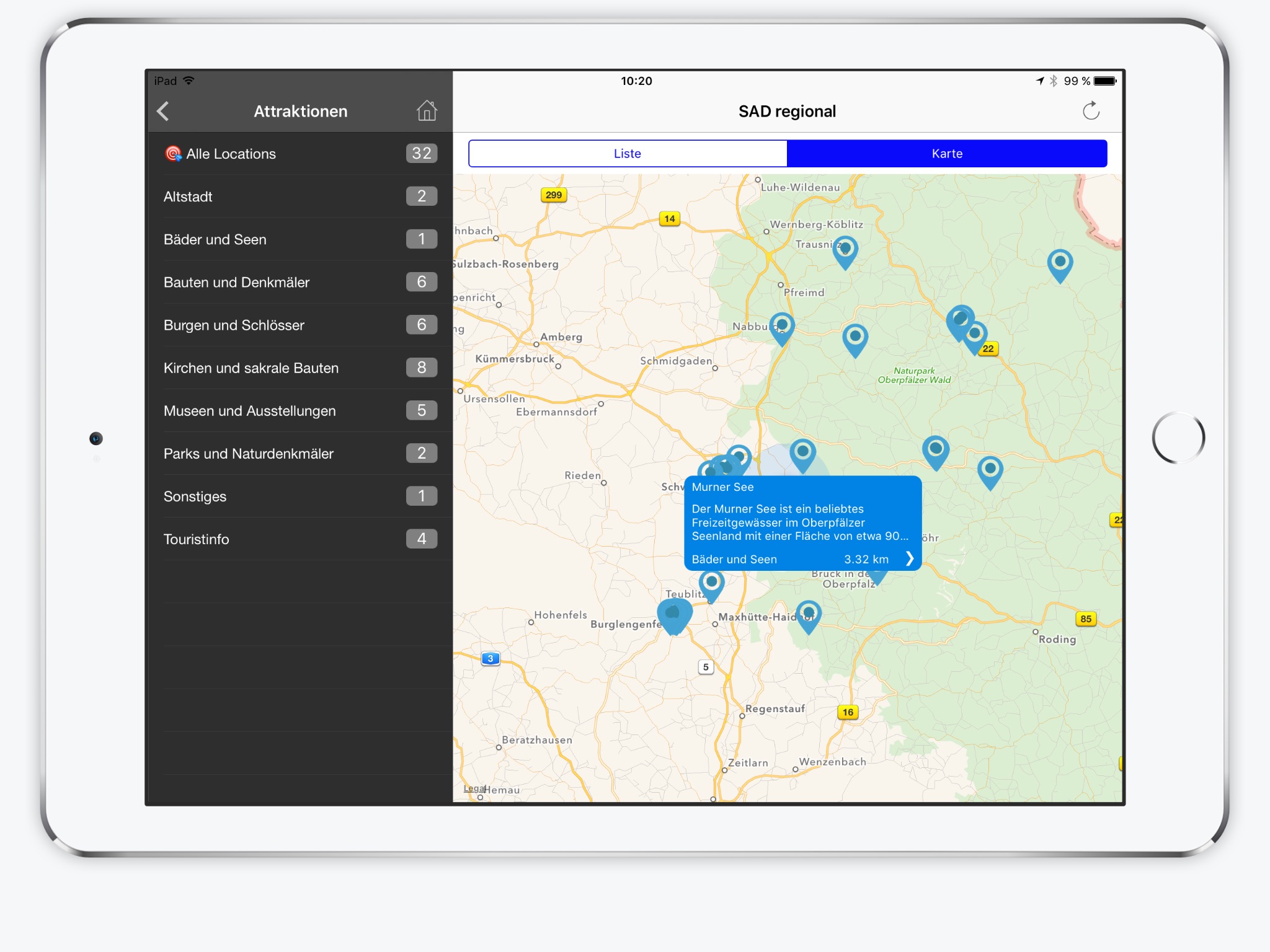Click the Alle Locations target icon
Screen dimensions: 1270x952
coord(173,153)
